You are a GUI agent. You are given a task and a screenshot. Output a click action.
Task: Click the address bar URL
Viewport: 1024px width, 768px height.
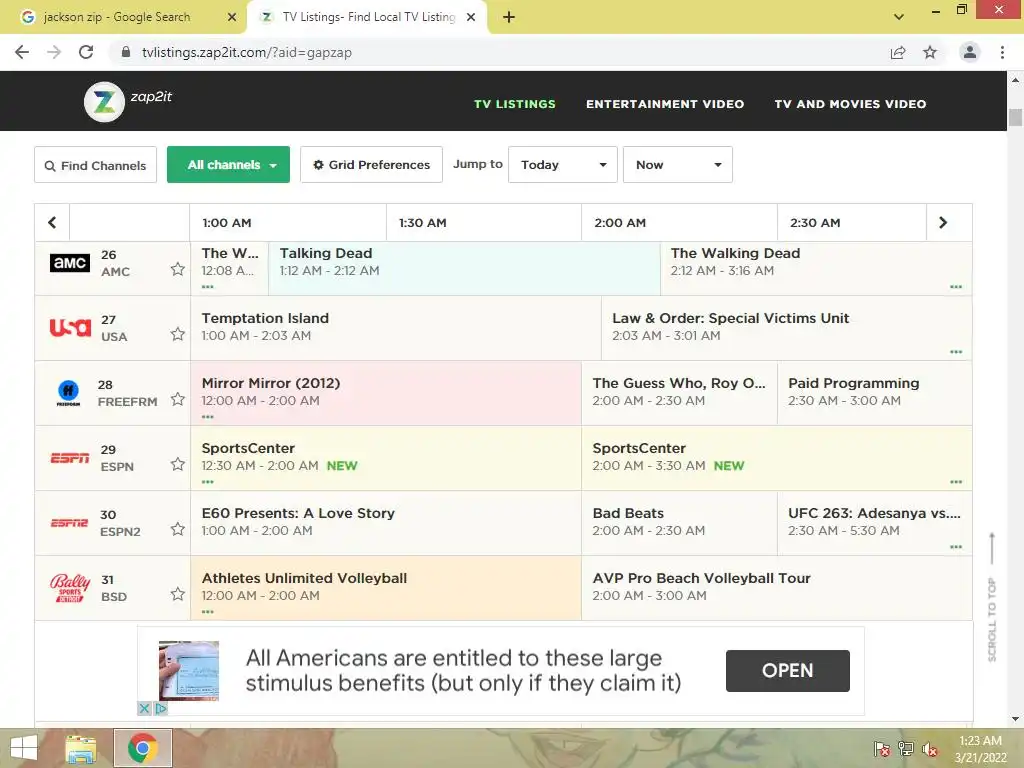[247, 52]
